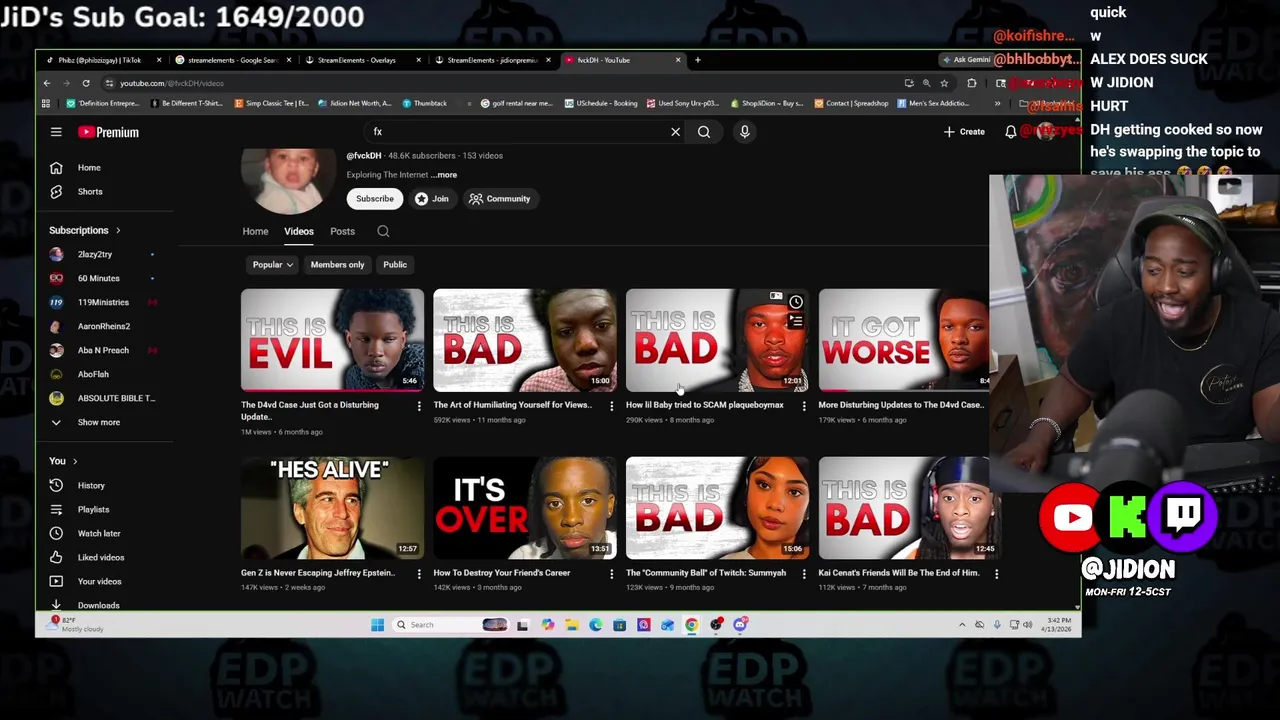The image size is (1280, 720).
Task: Open options for lil Baby SCAM video
Action: coord(804,406)
